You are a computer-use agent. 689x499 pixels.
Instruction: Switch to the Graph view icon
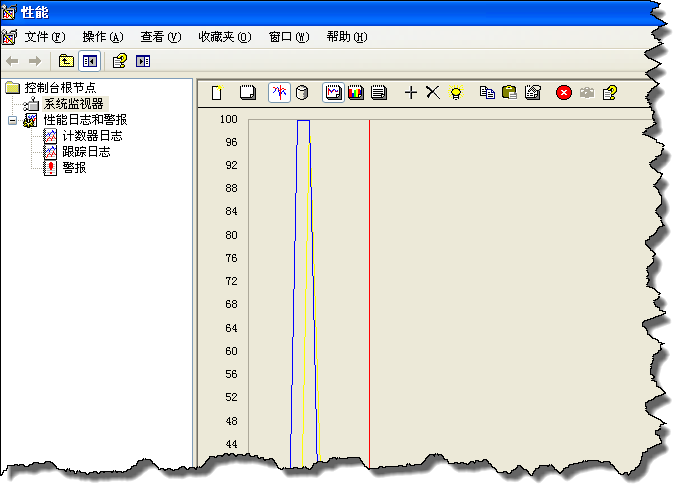pos(333,93)
